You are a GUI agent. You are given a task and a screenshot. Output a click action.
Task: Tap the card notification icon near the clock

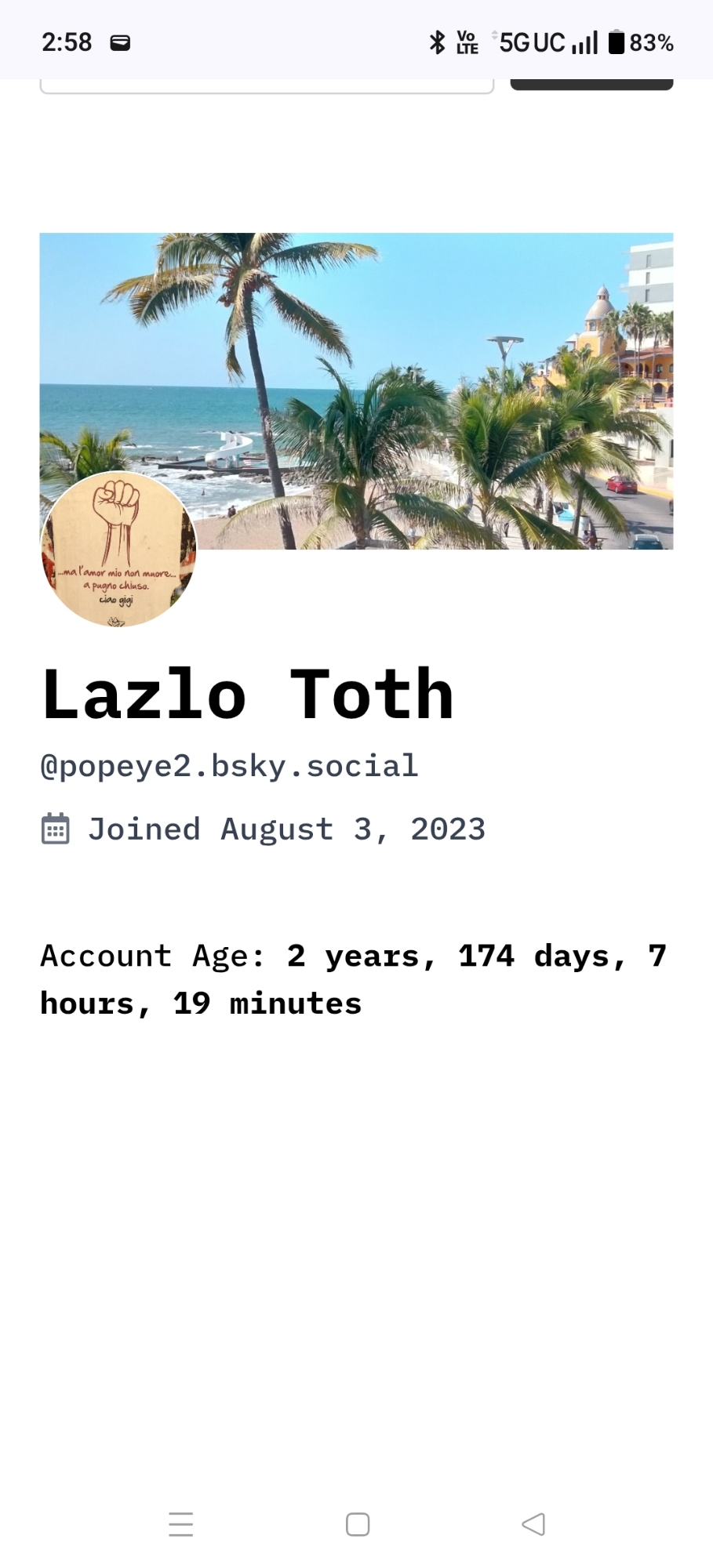click(120, 42)
